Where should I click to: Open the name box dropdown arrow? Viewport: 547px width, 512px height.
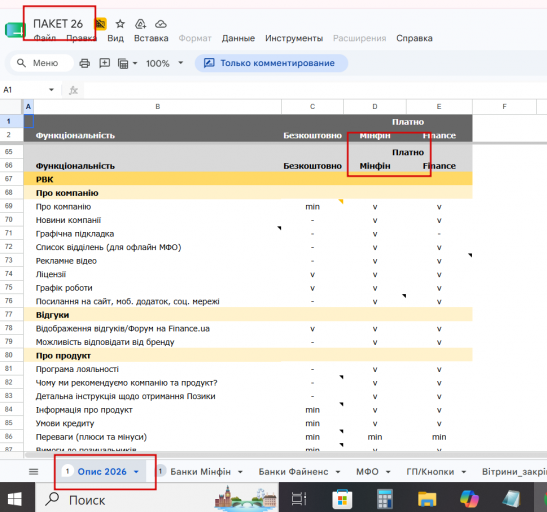51,90
